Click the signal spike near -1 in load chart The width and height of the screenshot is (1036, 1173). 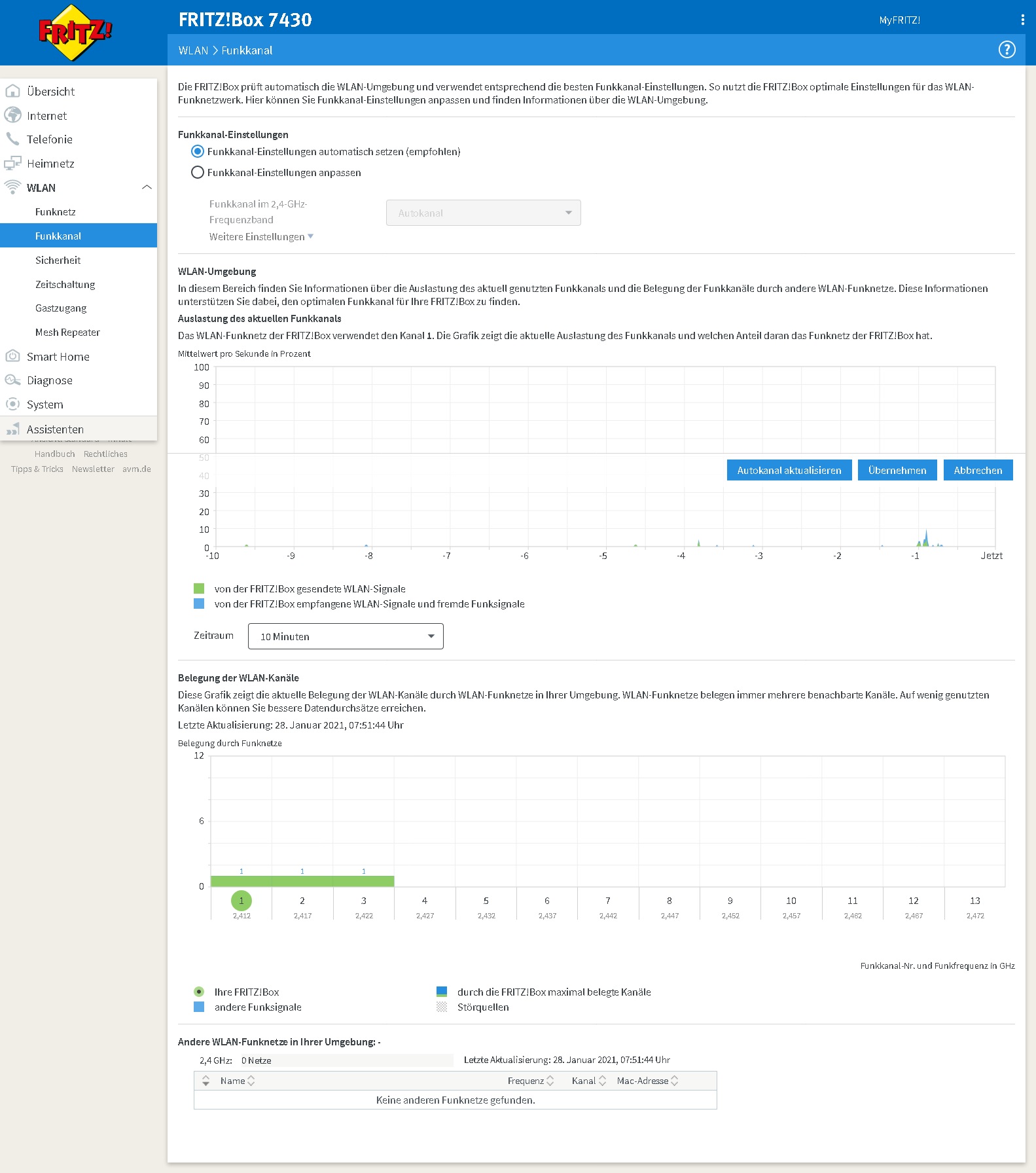(x=926, y=538)
